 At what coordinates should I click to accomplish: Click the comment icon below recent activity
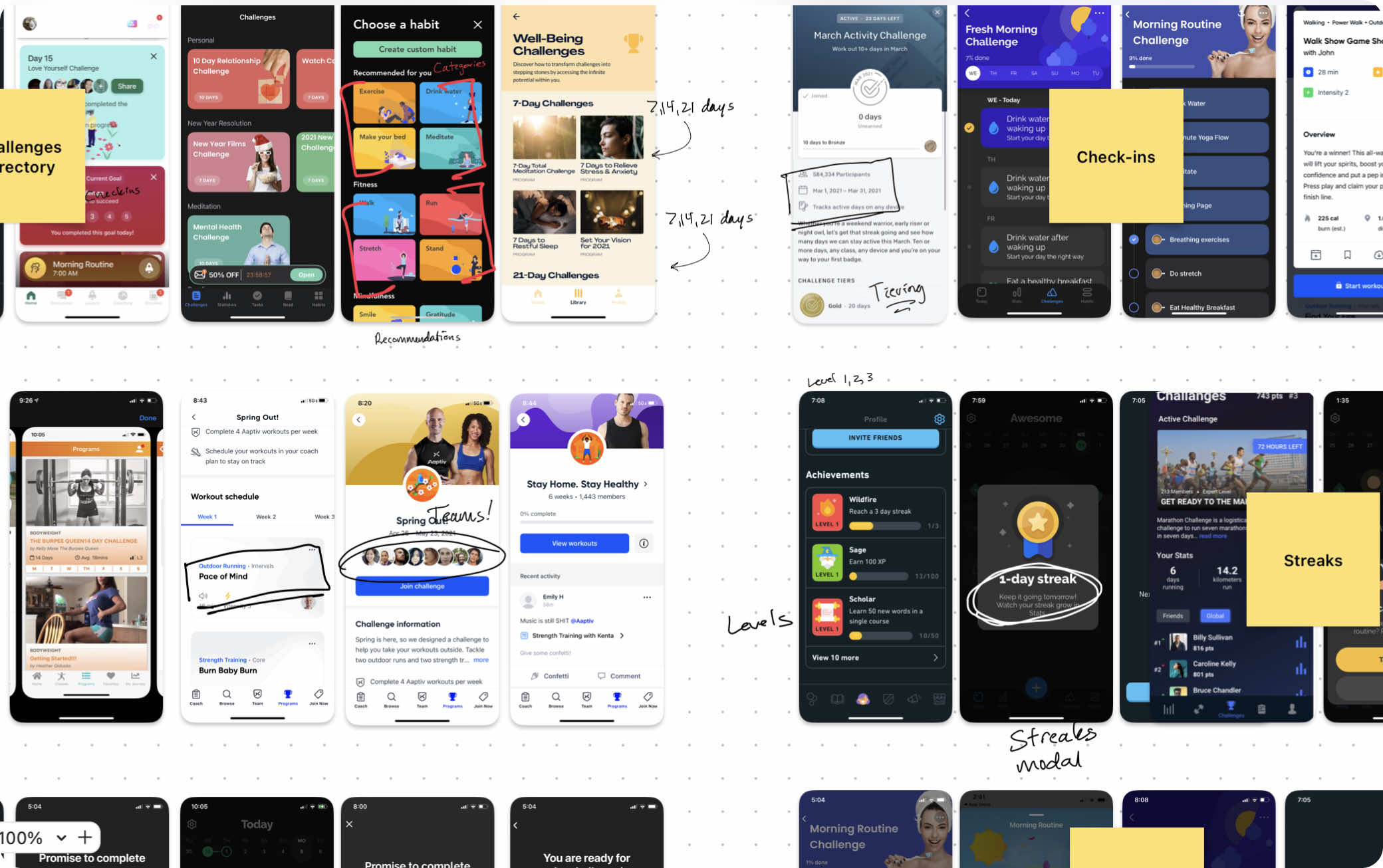(600, 676)
